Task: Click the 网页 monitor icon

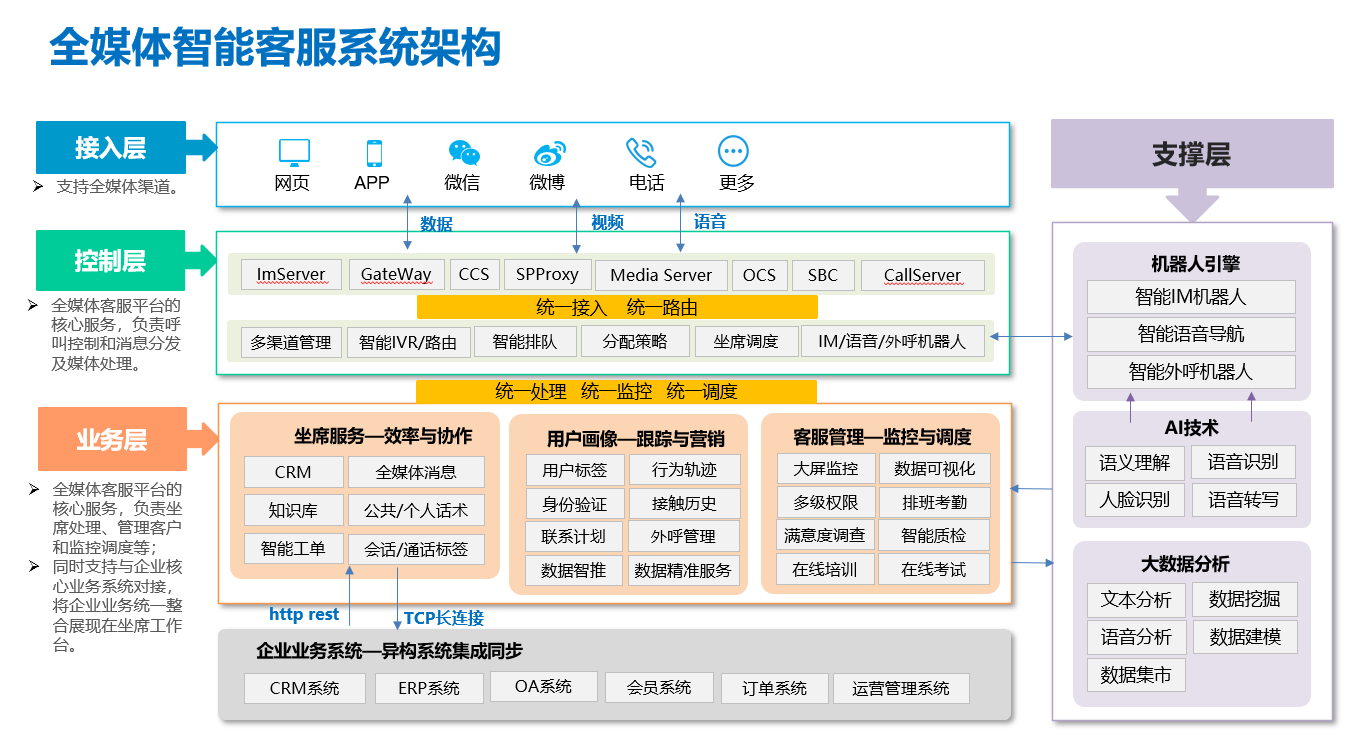Action: point(294,152)
